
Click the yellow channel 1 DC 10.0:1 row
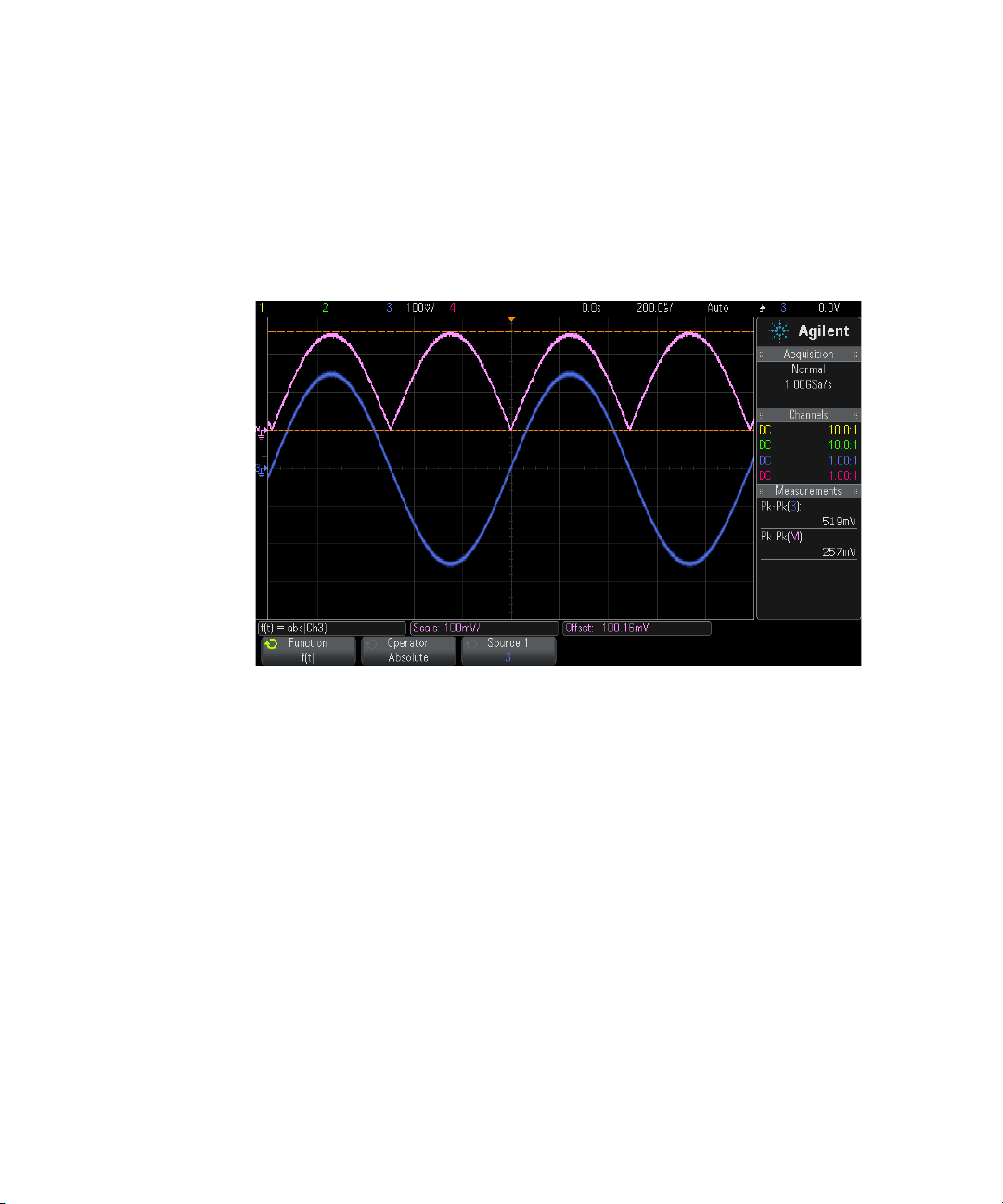point(808,430)
